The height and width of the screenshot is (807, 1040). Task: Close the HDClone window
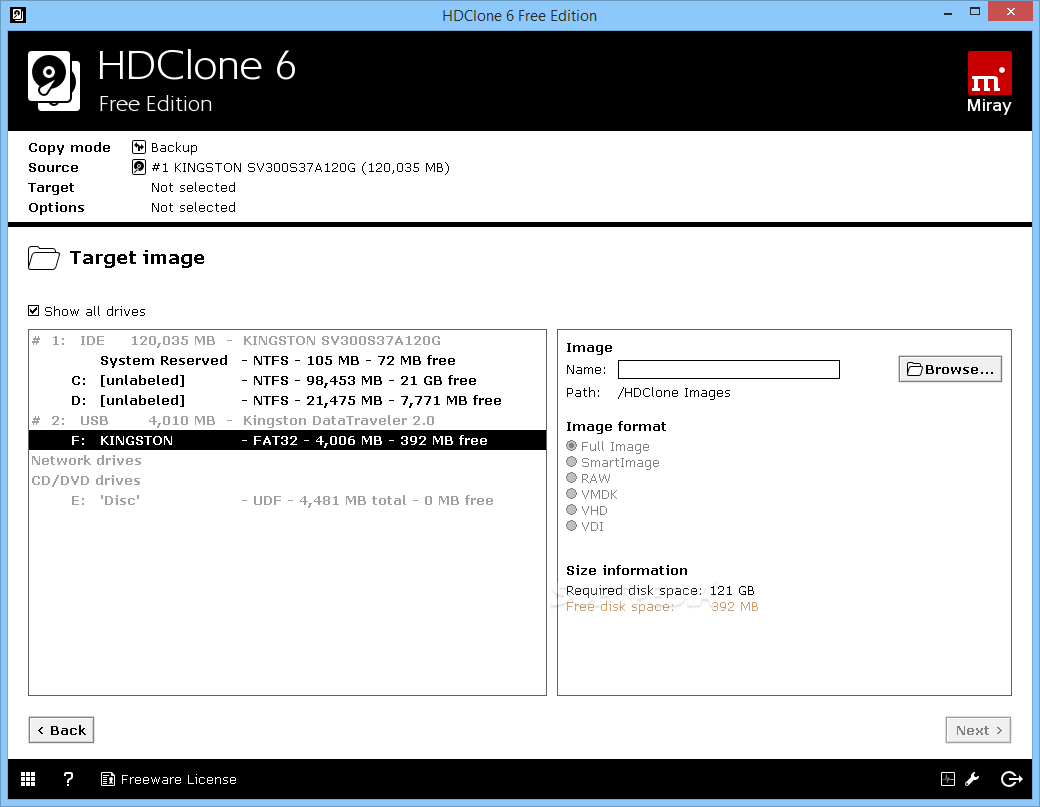coord(1010,11)
